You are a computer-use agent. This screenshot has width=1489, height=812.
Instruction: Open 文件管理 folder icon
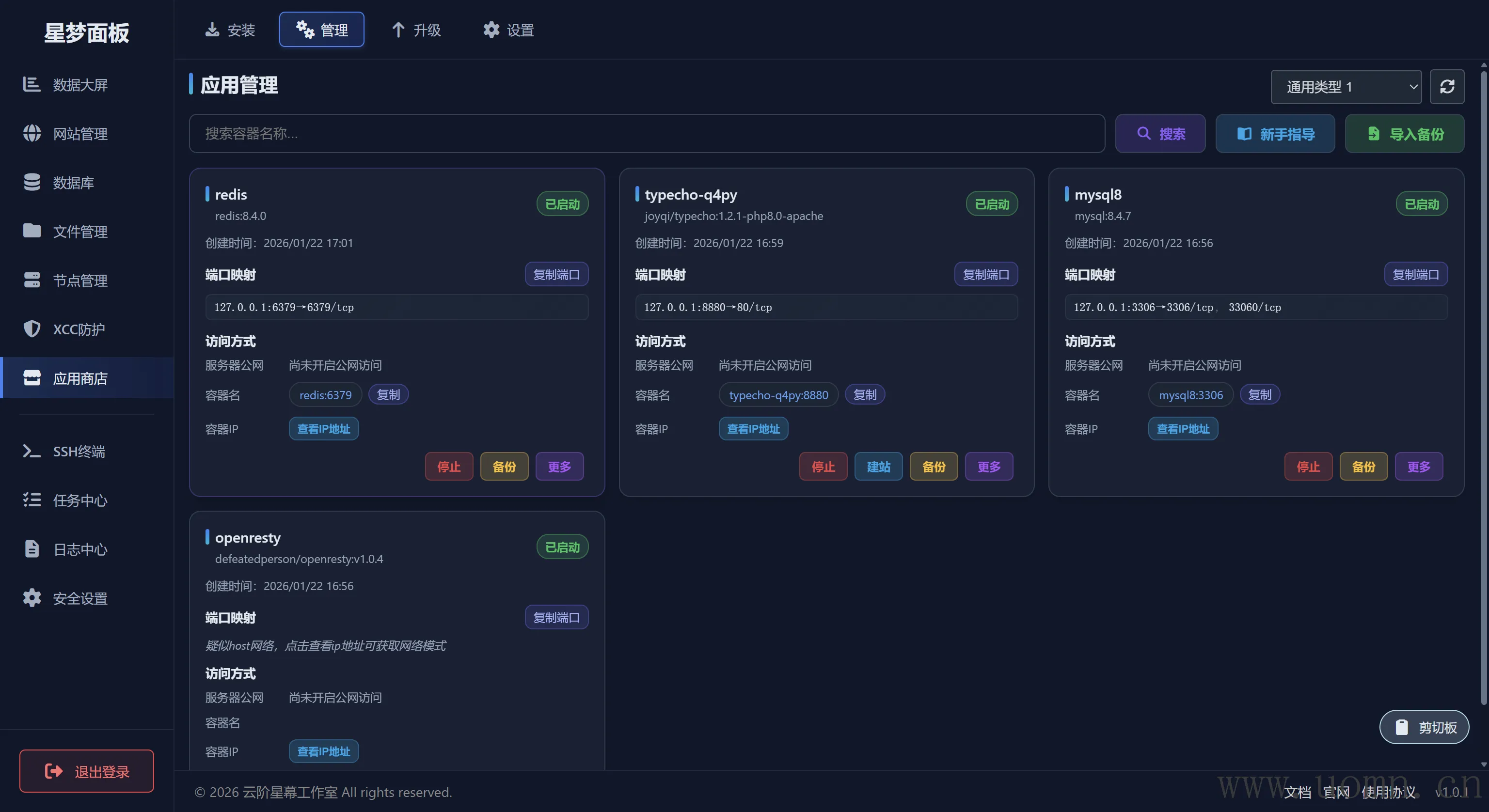coord(32,231)
